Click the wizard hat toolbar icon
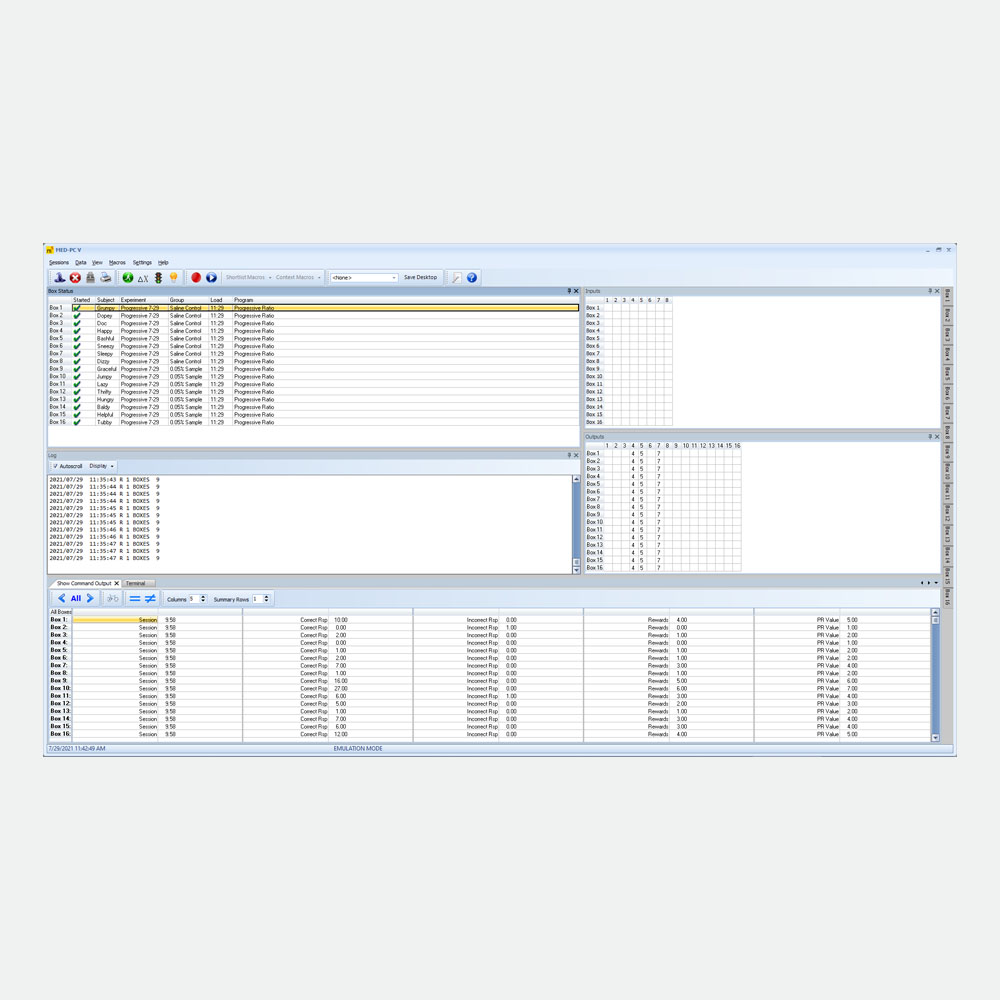The width and height of the screenshot is (1000, 1000). tap(59, 277)
